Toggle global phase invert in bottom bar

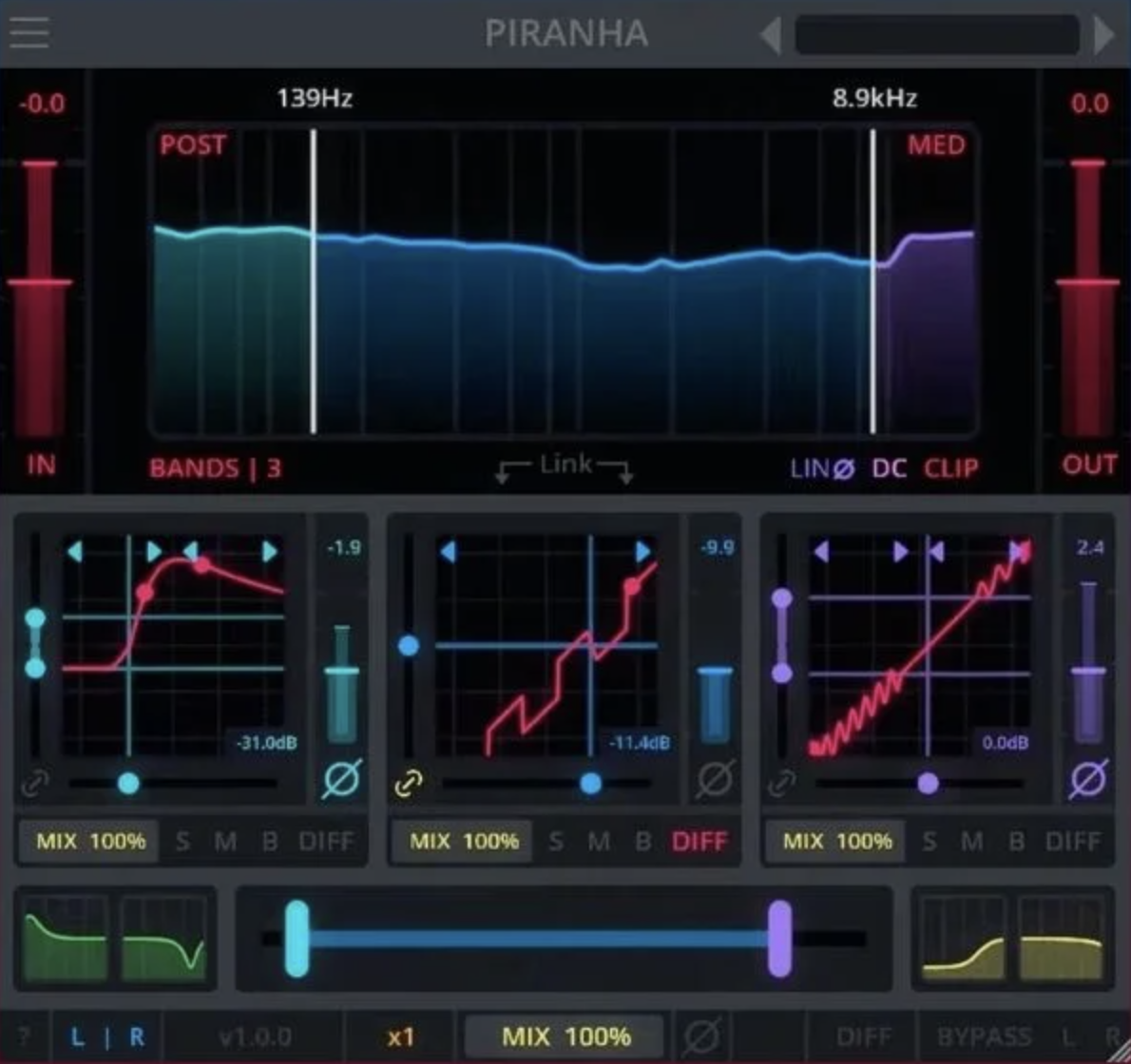[x=701, y=1036]
